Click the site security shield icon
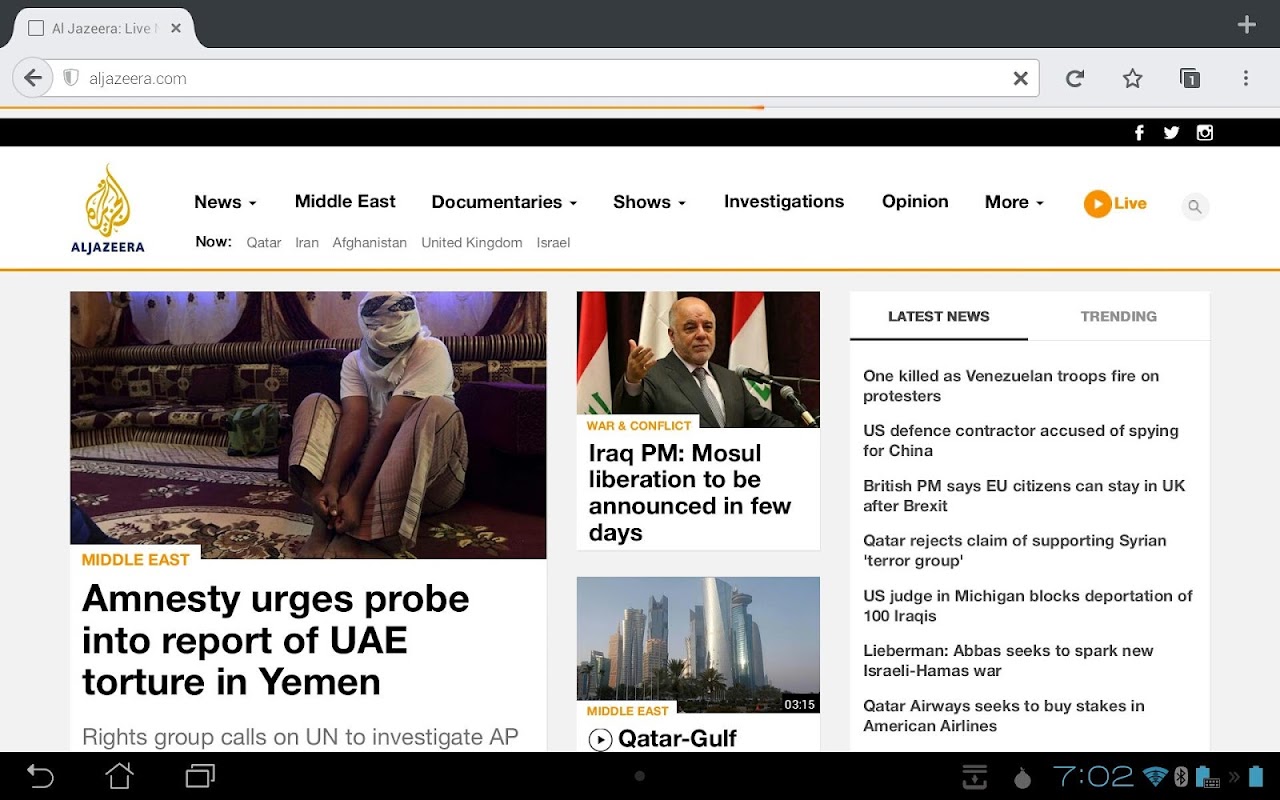Viewport: 1280px width, 800px height. tap(70, 78)
